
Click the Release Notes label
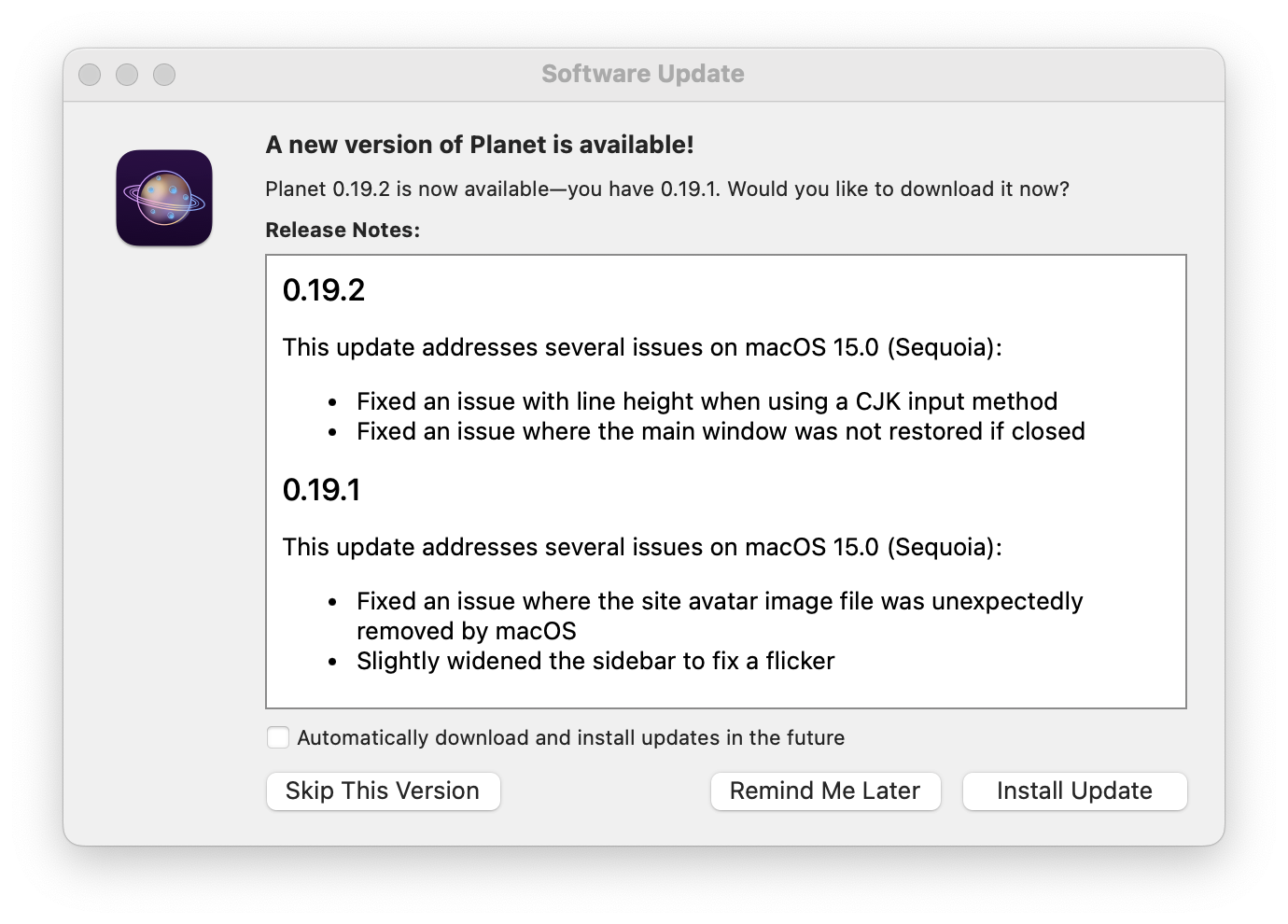343,230
